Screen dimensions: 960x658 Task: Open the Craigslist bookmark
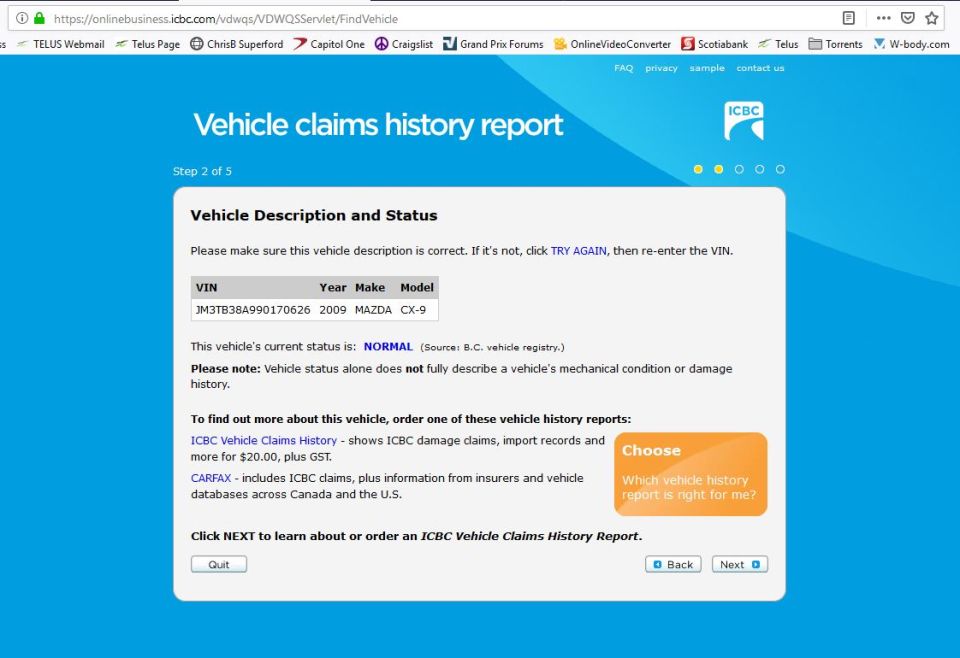click(x=404, y=44)
